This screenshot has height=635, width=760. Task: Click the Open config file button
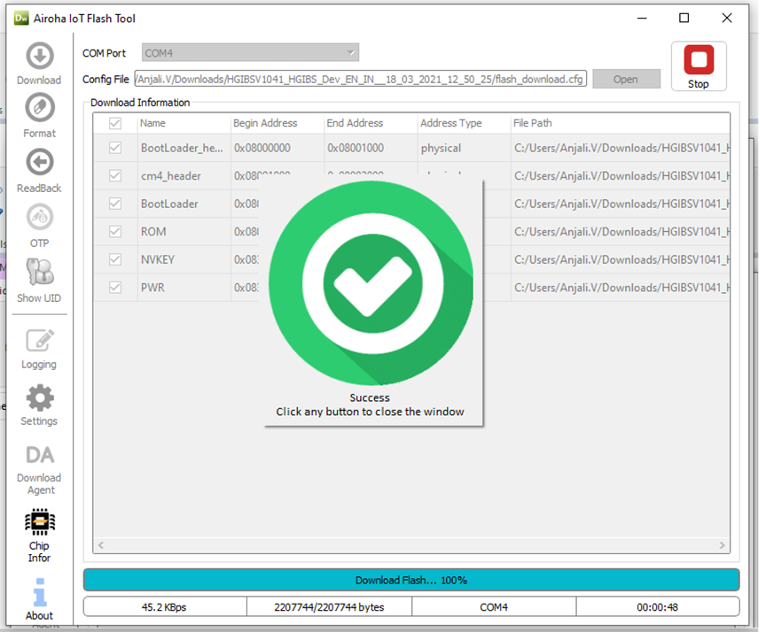(626, 80)
